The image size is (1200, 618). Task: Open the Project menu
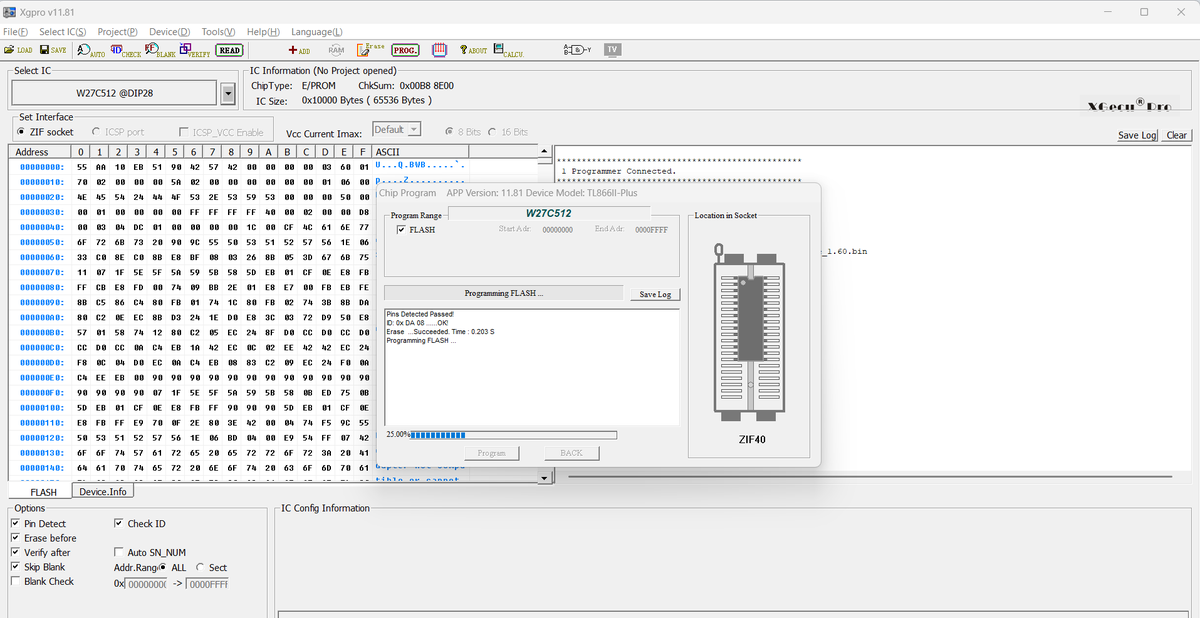click(x=118, y=32)
